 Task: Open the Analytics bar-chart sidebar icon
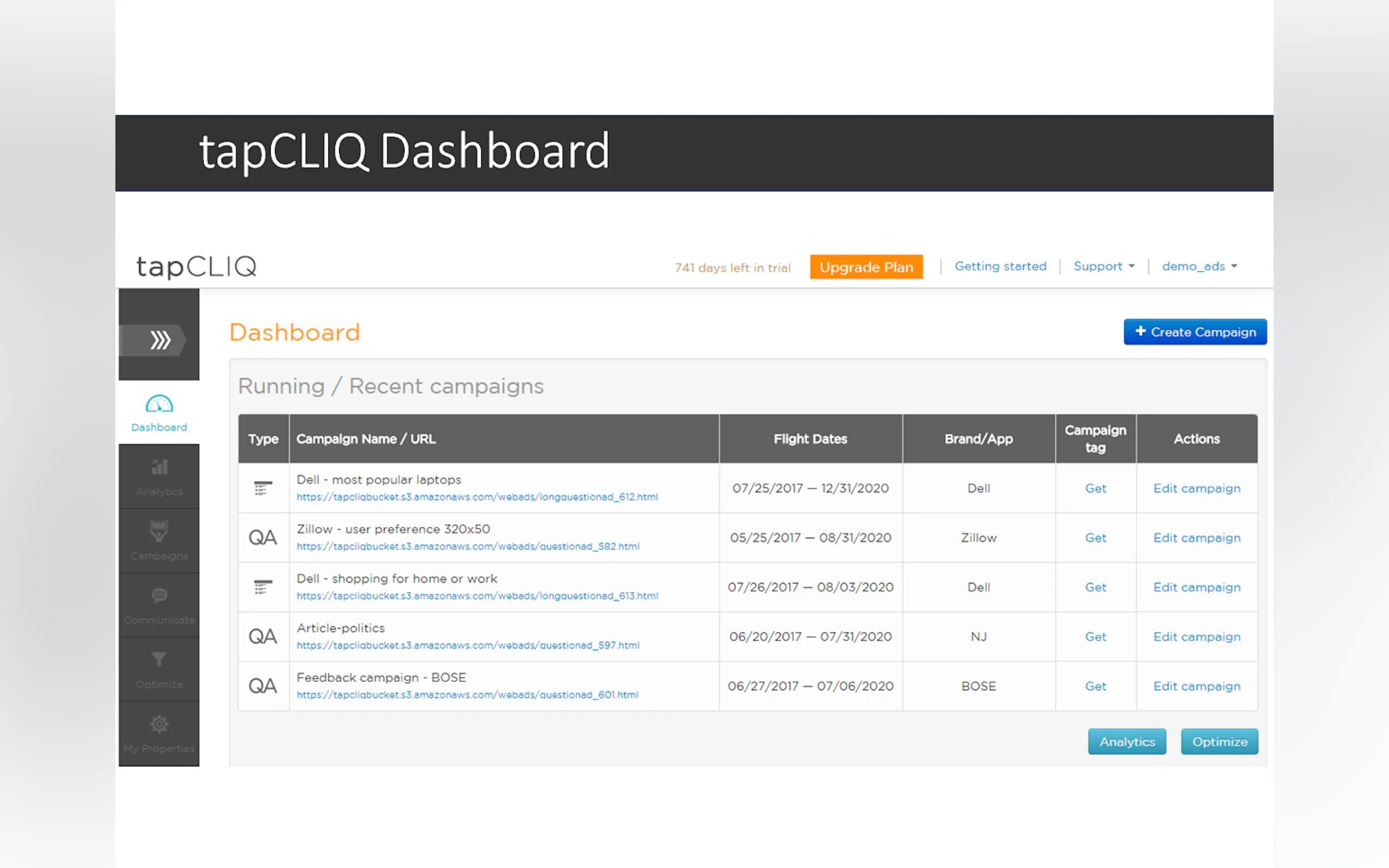(159, 467)
